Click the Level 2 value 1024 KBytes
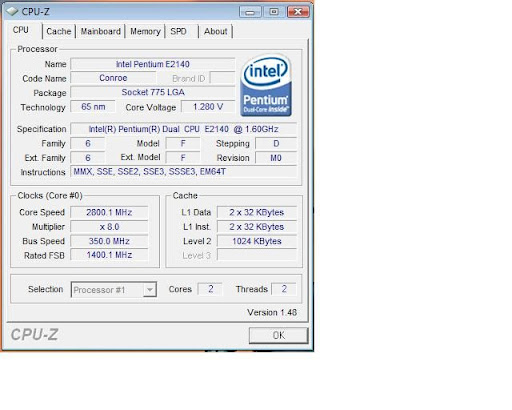512x410 pixels. click(257, 241)
